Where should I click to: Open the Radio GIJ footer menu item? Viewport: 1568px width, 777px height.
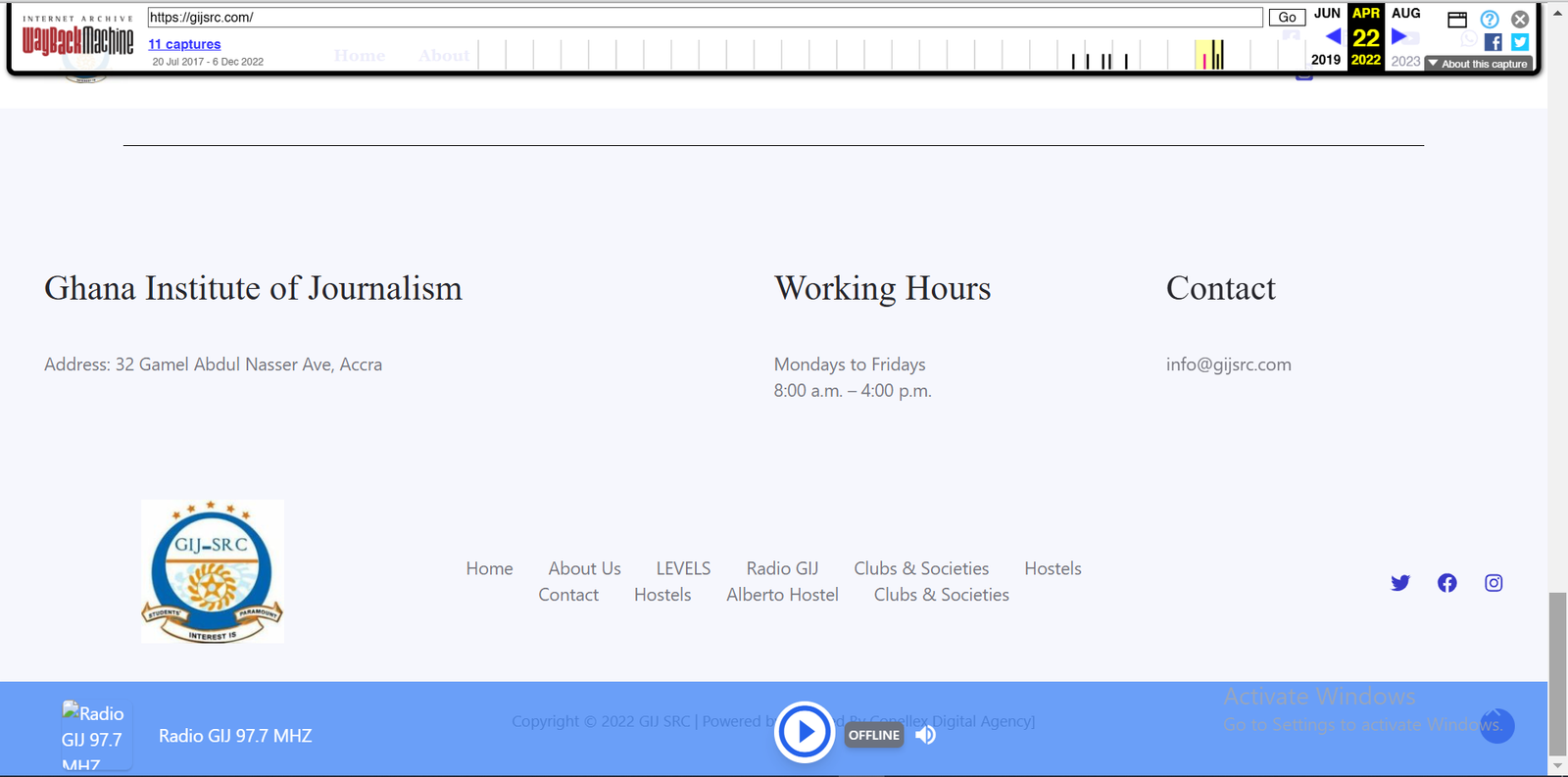tap(781, 568)
